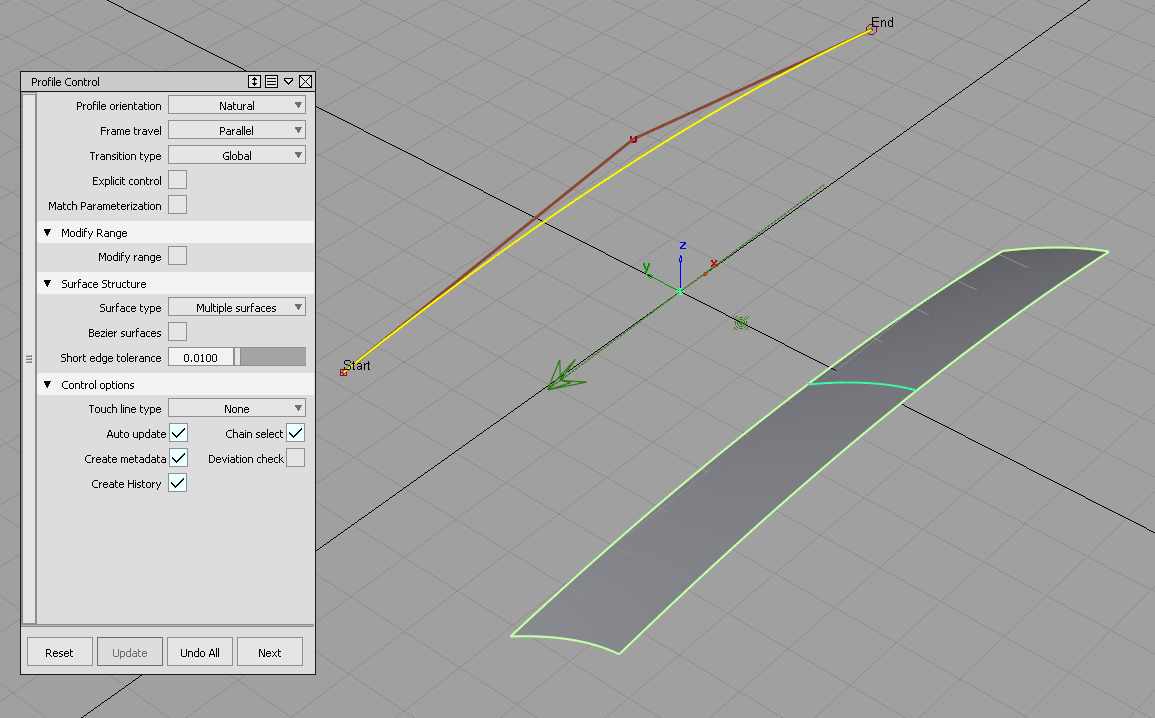Collapse the Modify Range section
The height and width of the screenshot is (718, 1155).
pos(45,232)
